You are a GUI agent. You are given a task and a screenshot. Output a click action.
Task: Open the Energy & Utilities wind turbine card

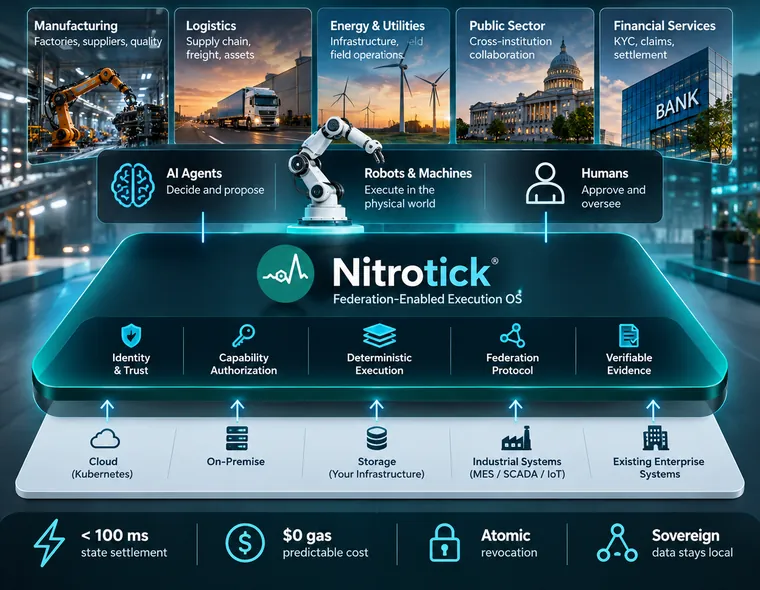pyautogui.click(x=383, y=76)
